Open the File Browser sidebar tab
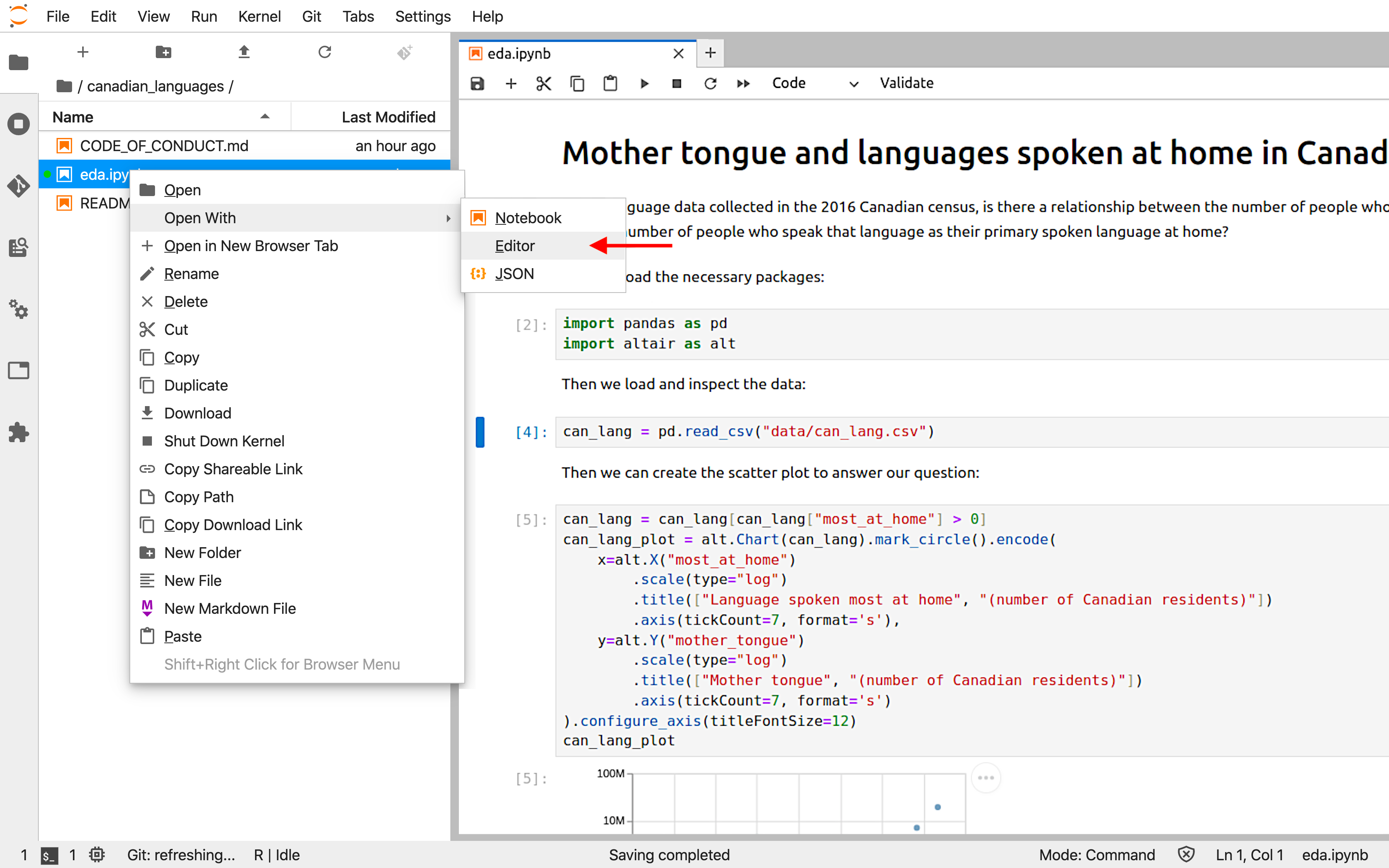The width and height of the screenshot is (1389, 868). click(18, 62)
